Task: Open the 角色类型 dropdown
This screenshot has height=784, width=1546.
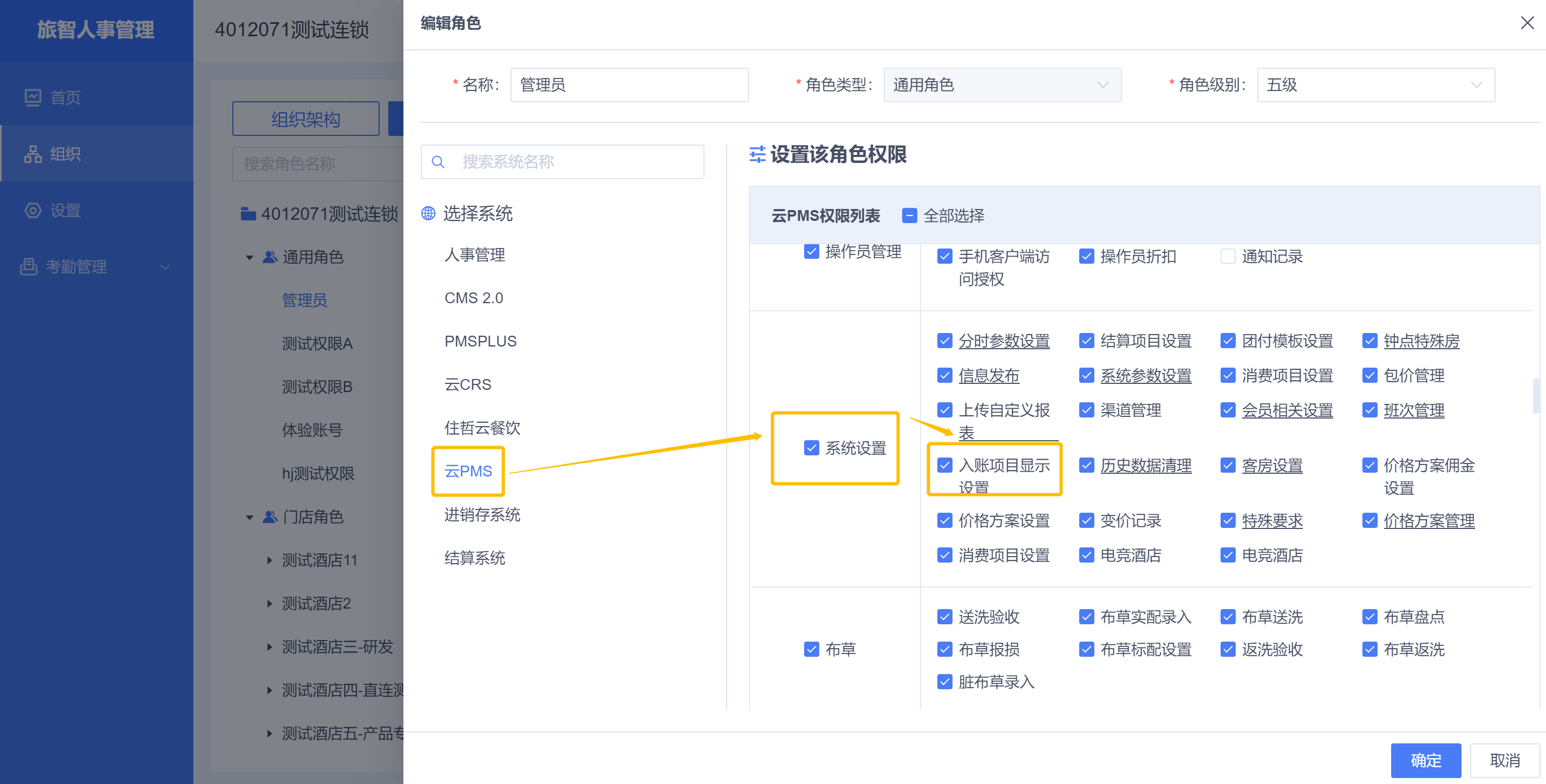Action: [1002, 84]
